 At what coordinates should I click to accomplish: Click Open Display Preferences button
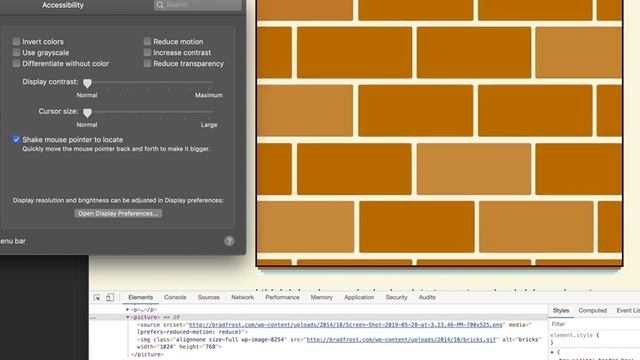click(x=118, y=213)
